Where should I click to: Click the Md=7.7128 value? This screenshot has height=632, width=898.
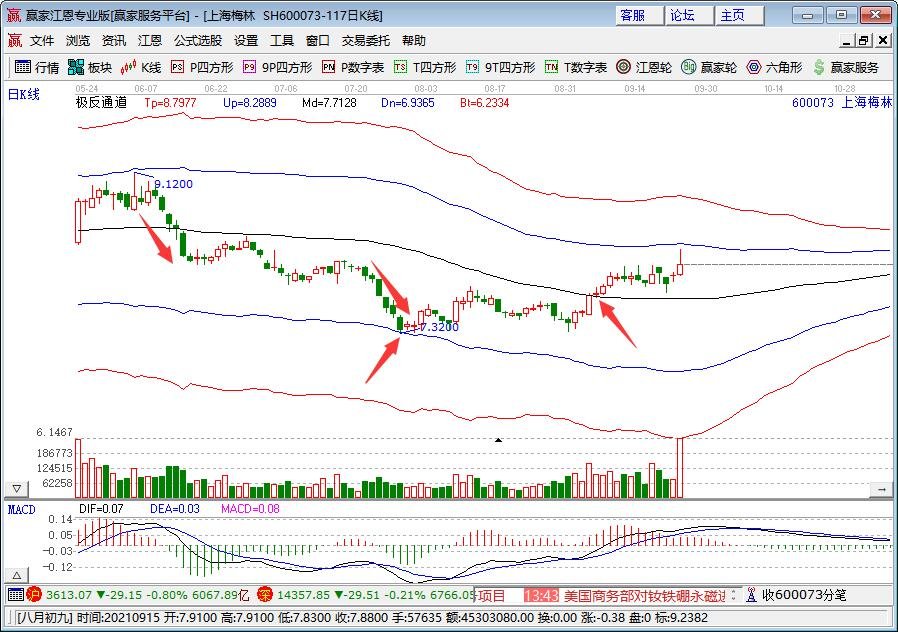point(329,103)
